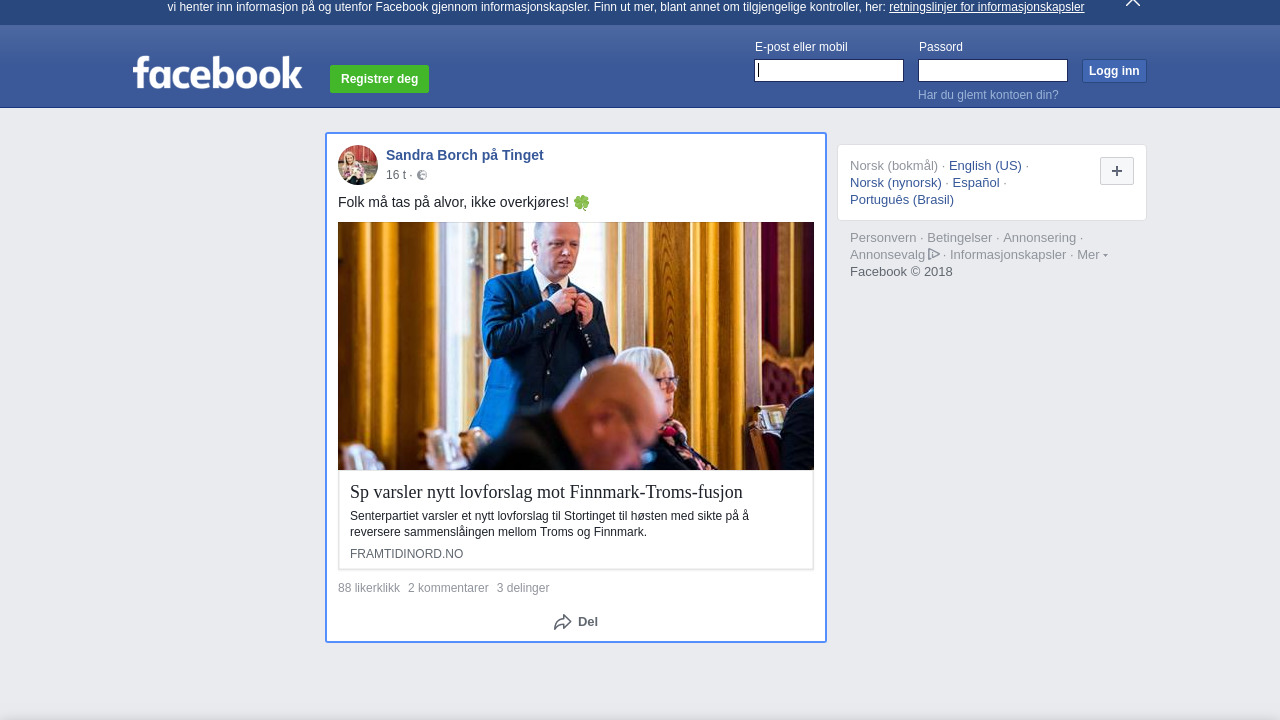
Task: Switch language to Español
Action: [x=976, y=183]
